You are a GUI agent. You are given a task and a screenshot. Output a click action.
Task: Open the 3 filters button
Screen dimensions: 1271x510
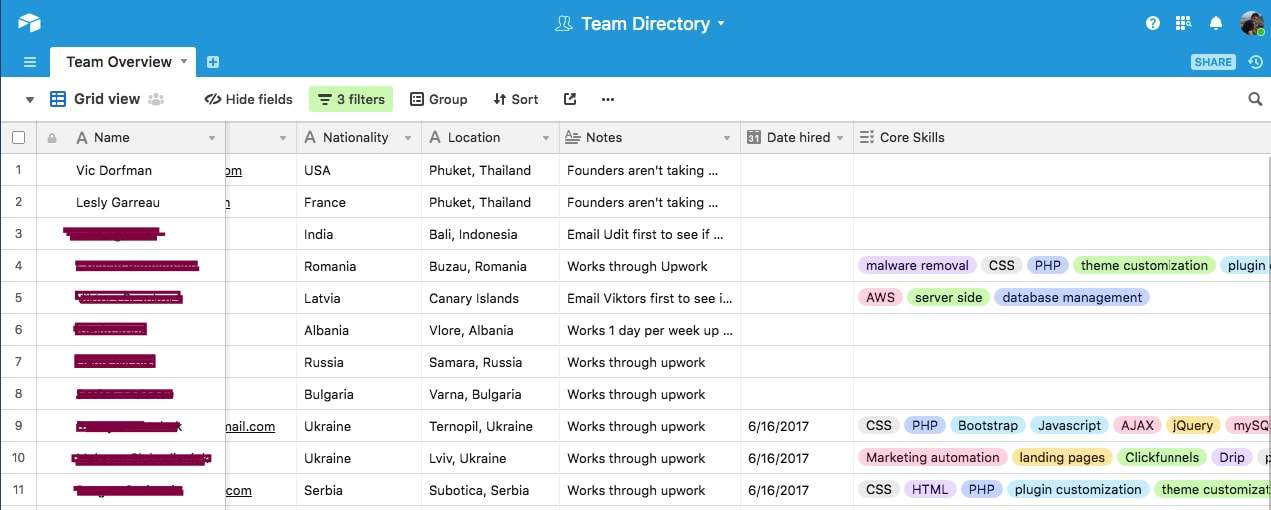coord(350,99)
